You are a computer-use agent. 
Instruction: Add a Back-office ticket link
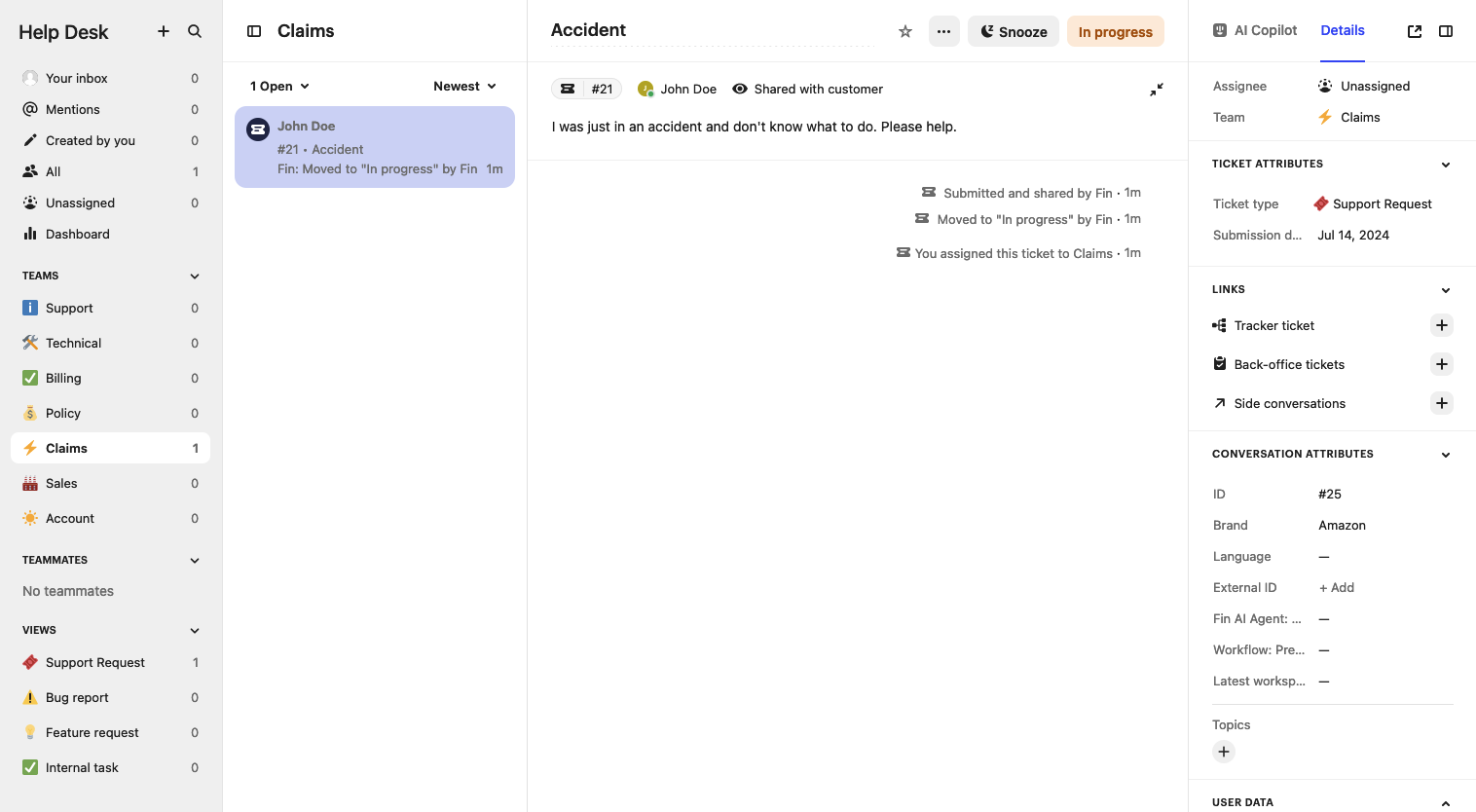pos(1442,364)
